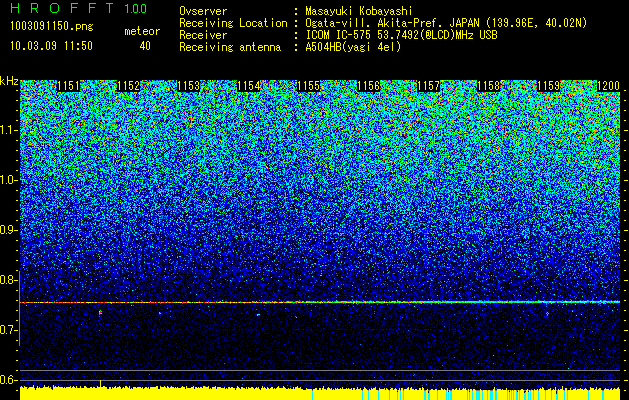Click time marker 1156
The height and width of the screenshot is (400, 629).
(368, 86)
